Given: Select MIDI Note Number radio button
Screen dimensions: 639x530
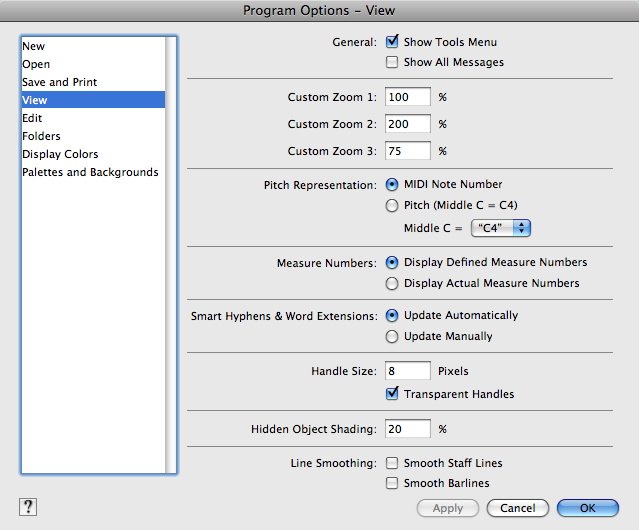Looking at the screenshot, I should [x=392, y=185].
